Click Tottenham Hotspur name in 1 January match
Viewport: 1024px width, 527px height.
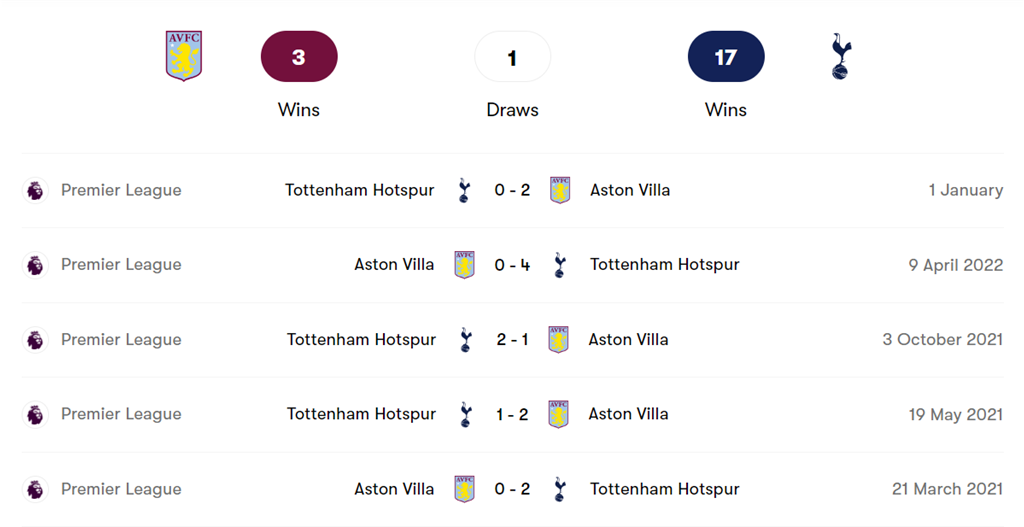coord(359,190)
